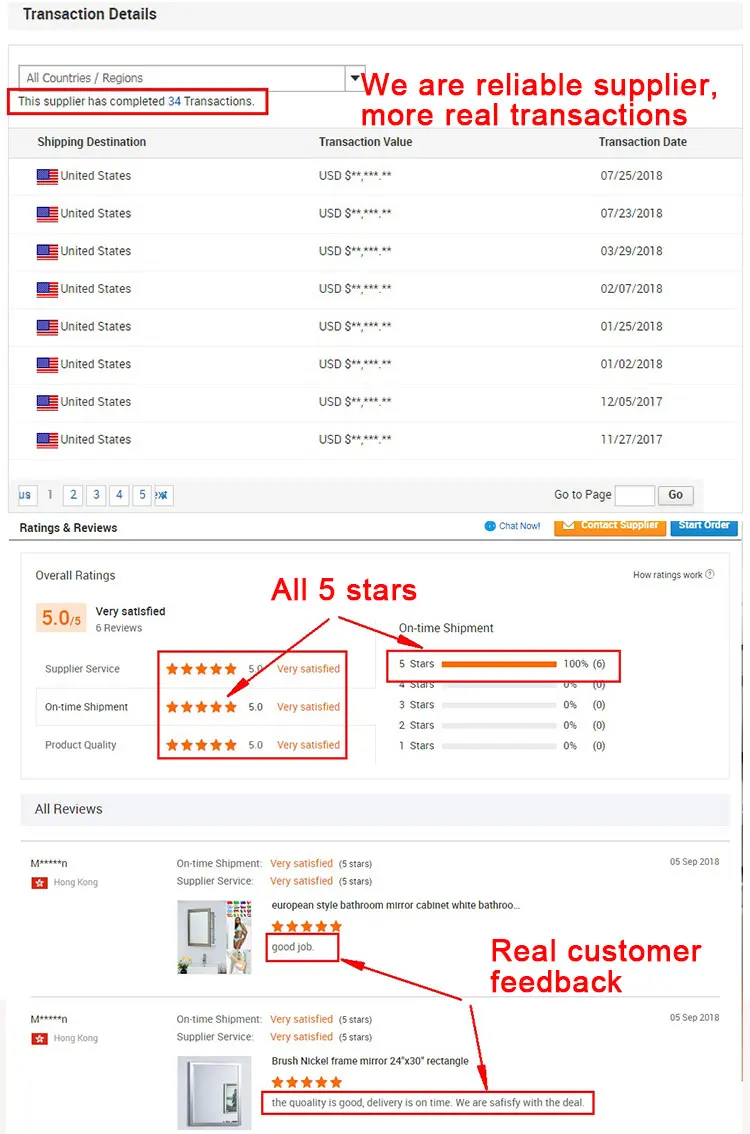The image size is (750, 1134).
Task: Open Brush Nickel frame mirror product link
Action: pos(370,1061)
